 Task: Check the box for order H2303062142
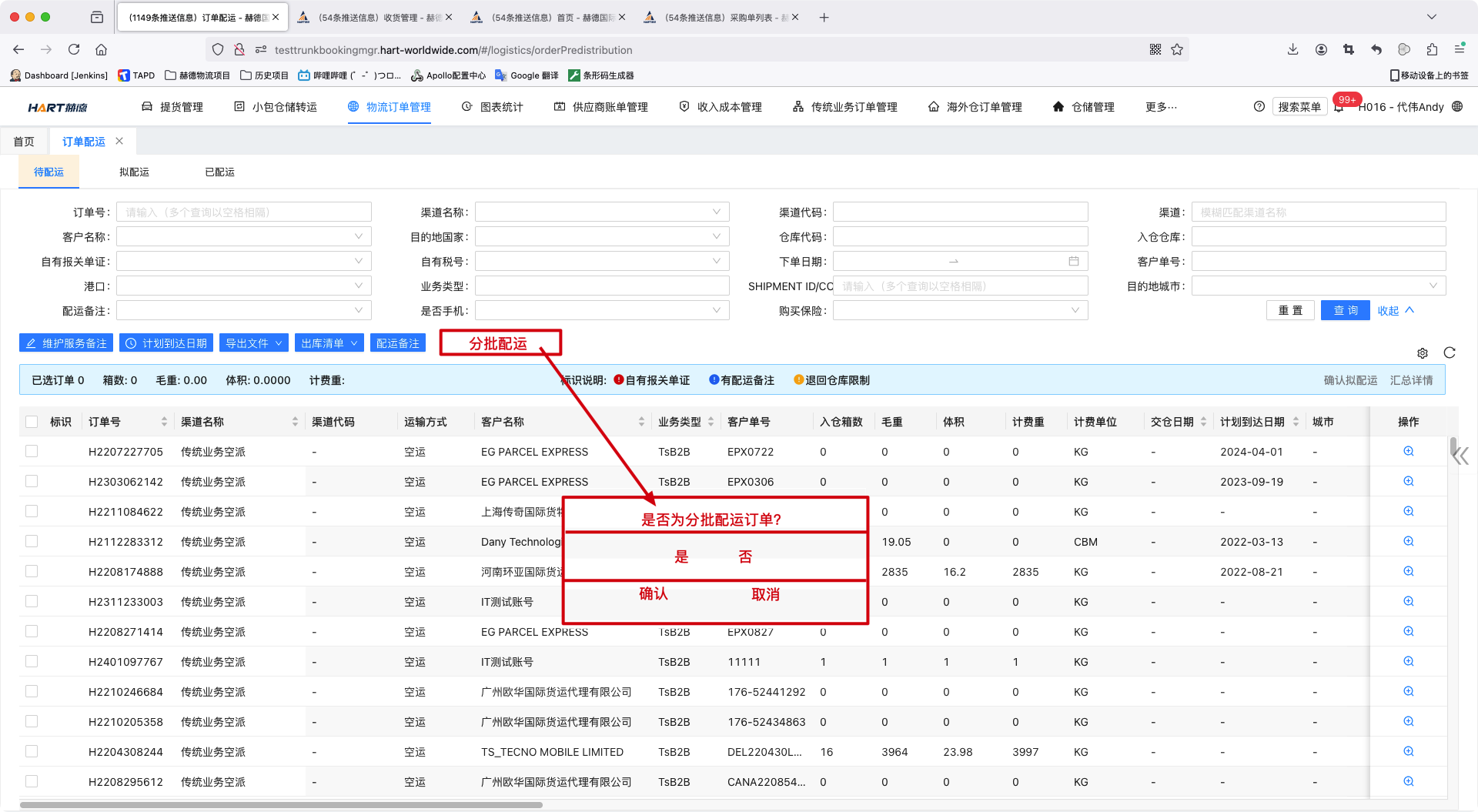(x=32, y=482)
